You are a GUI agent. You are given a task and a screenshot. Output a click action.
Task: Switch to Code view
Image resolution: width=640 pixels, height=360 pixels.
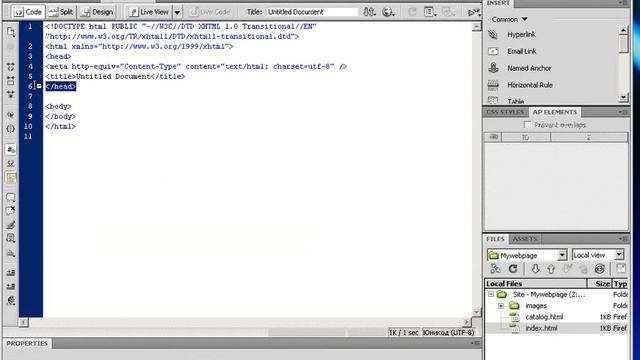click(x=28, y=12)
